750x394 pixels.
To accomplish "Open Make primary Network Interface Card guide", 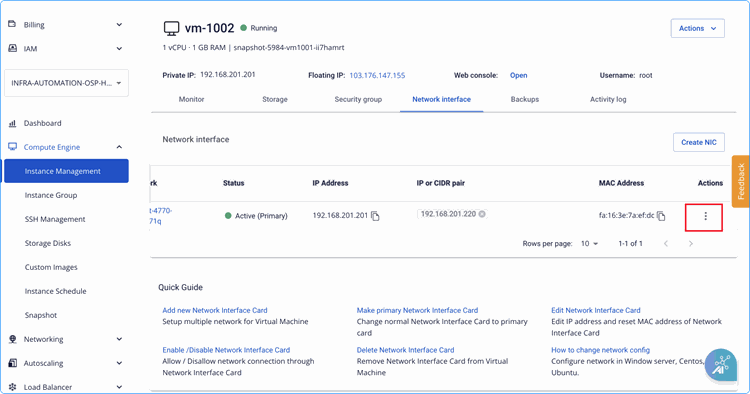I will (417, 310).
